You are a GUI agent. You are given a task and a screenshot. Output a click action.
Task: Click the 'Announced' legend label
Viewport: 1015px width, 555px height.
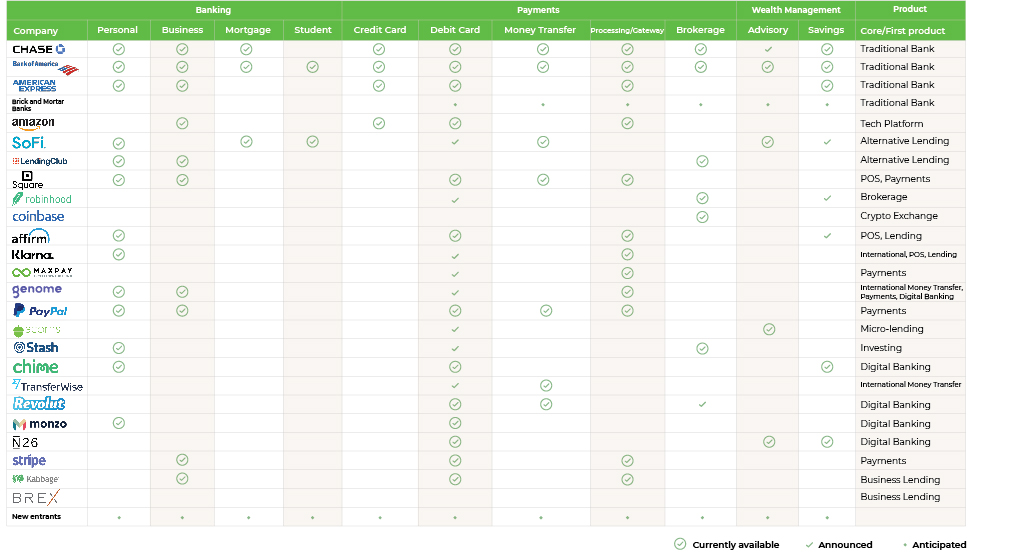click(845, 545)
